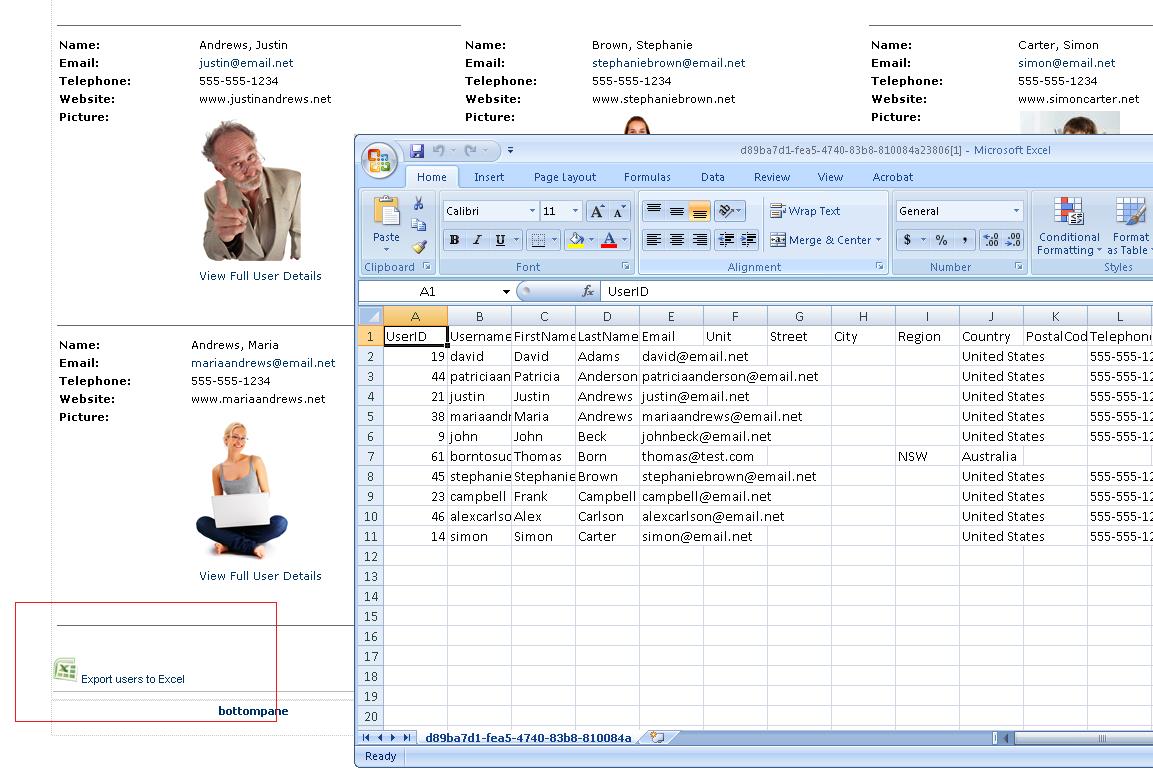Insert a new worksheet tab
The width and height of the screenshot is (1153, 771).
657,737
